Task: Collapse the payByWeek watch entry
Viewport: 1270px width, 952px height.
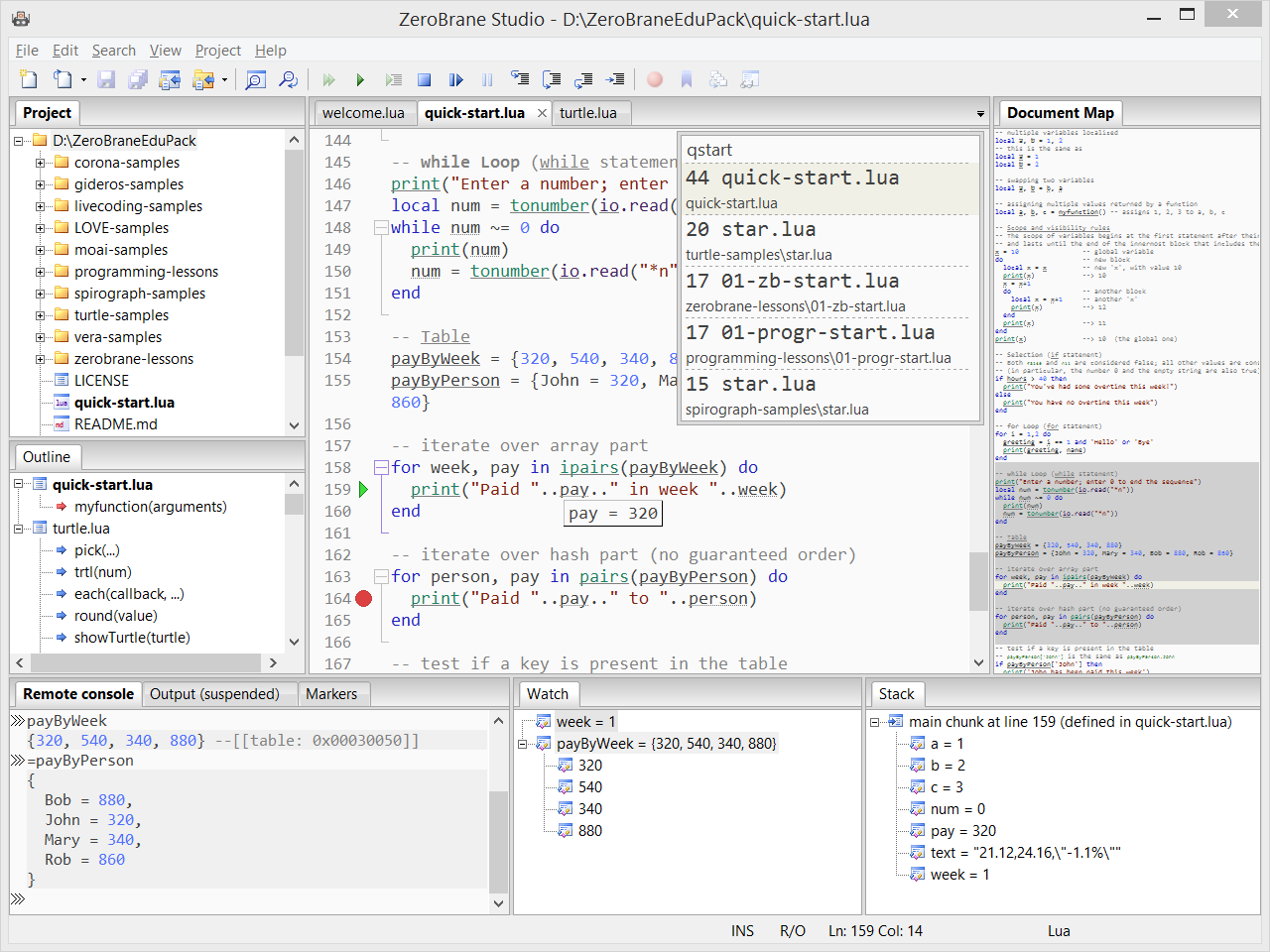Action: 523,744
